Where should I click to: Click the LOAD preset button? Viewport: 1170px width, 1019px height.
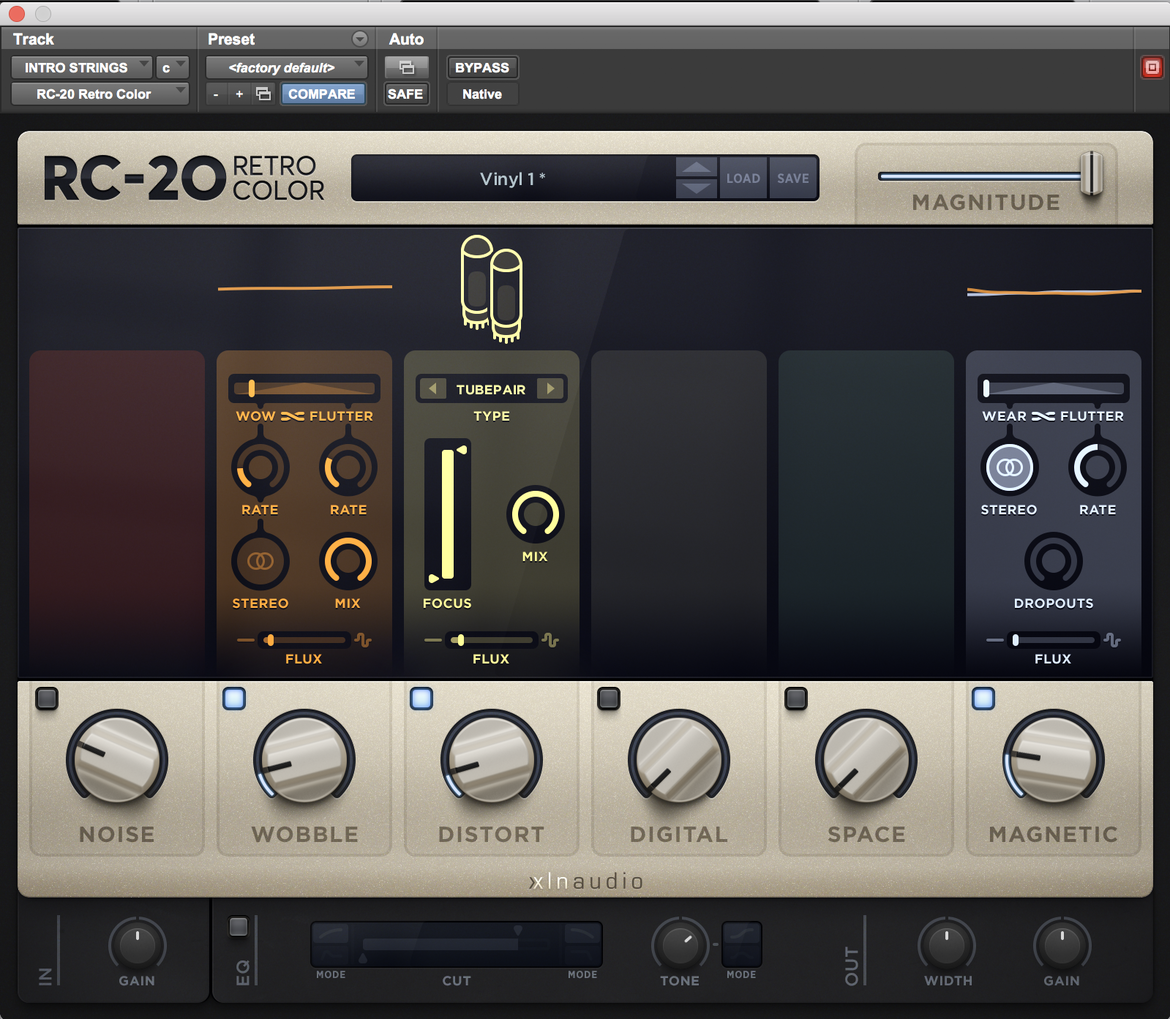pos(743,178)
